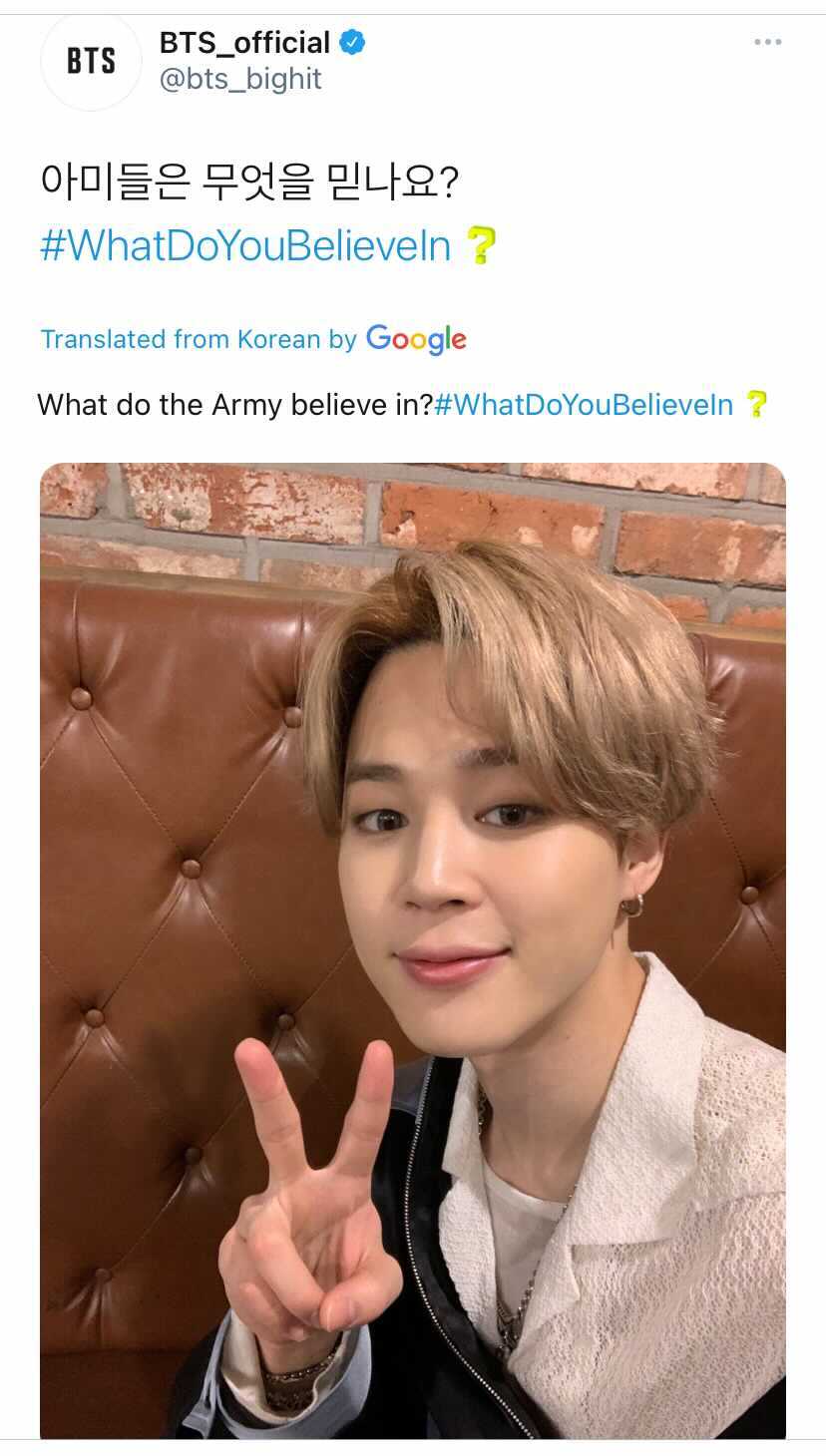The height and width of the screenshot is (1456, 826).
Task: Click question mark emoji after Korean hashtag
Action: click(481, 245)
